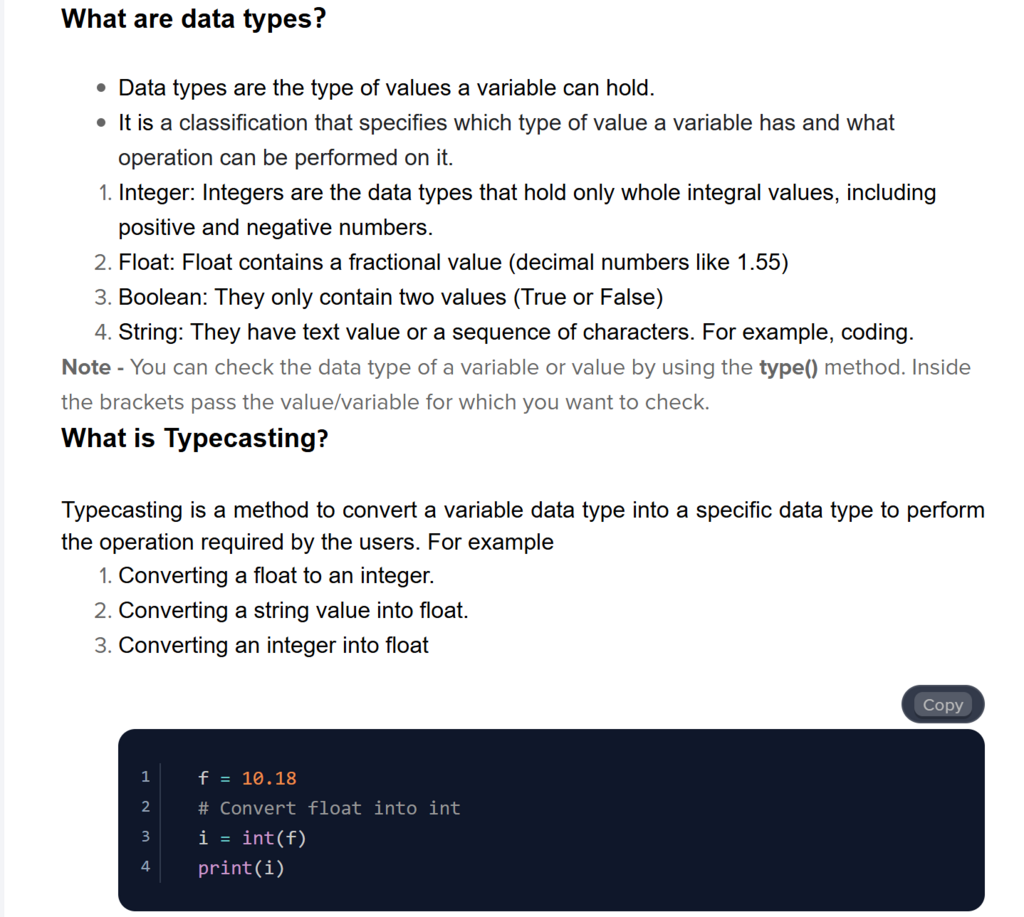Screen dimensions: 1024x917
Task: Click the orange 10.18 value in the code
Action: pos(269,778)
